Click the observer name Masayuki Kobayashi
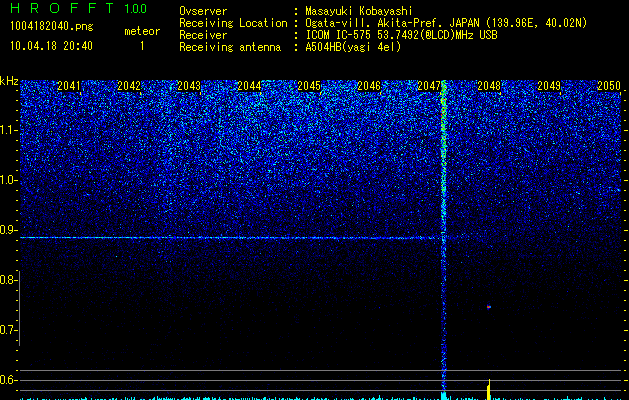629x400 pixels. (x=359, y=11)
